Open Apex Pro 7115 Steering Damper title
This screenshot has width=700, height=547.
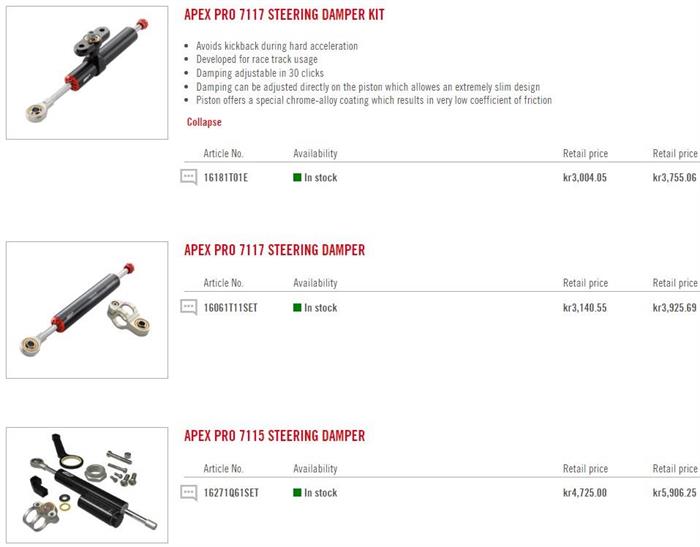275,435
